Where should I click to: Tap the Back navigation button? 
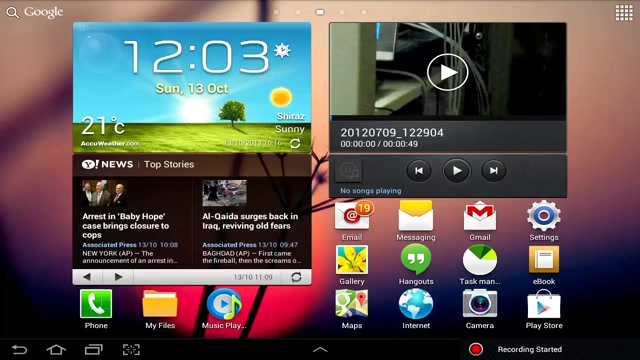(x=19, y=349)
